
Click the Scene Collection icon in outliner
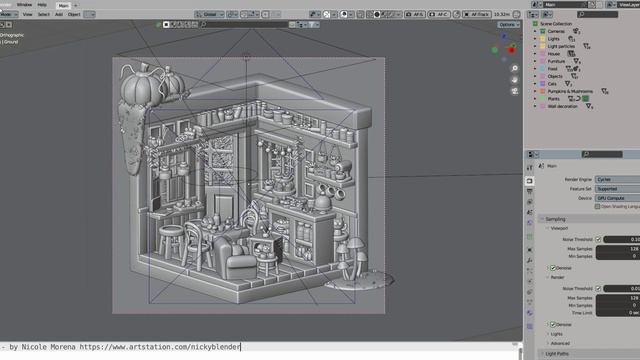pyautogui.click(x=535, y=24)
